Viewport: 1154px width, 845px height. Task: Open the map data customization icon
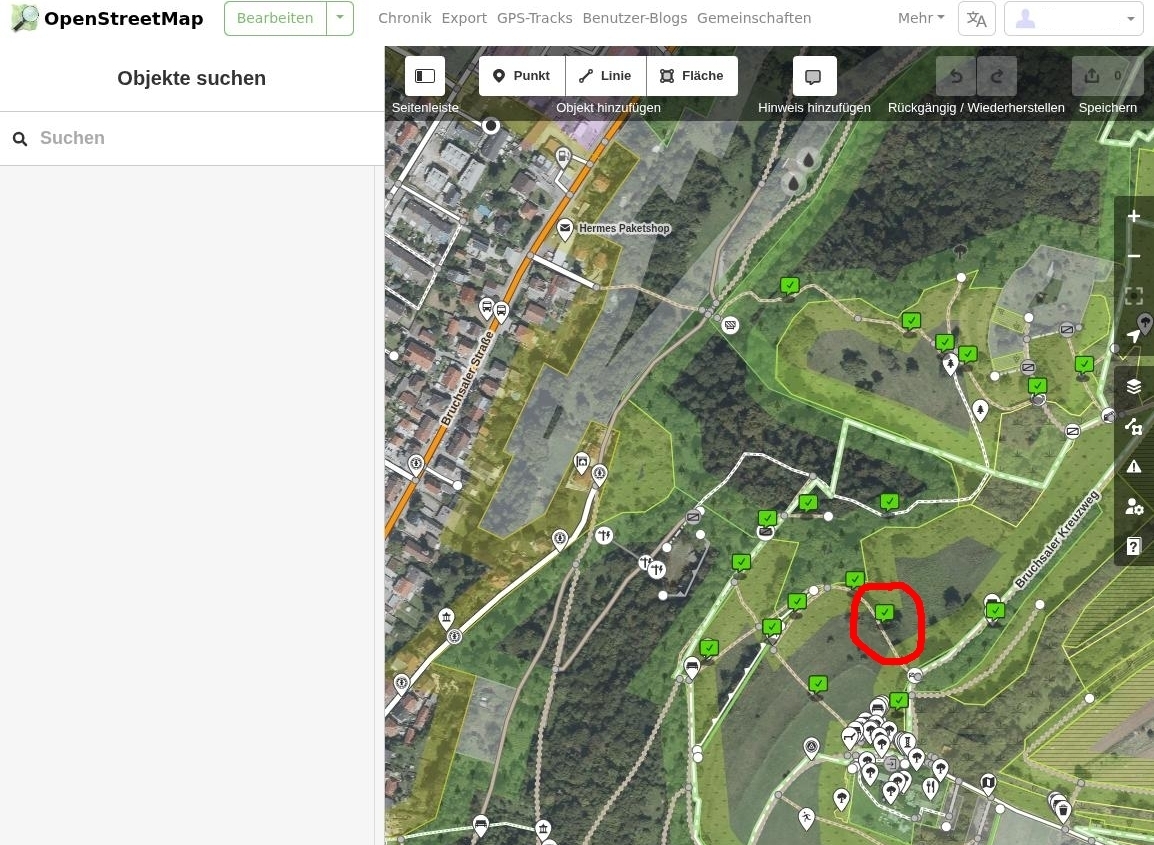pyautogui.click(x=1134, y=426)
